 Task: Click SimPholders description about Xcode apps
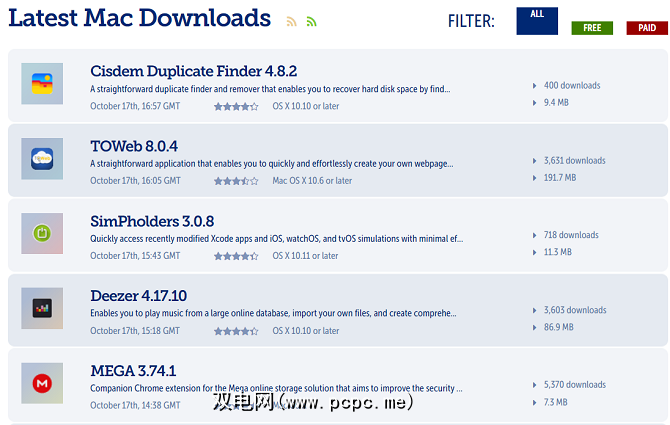coord(276,239)
